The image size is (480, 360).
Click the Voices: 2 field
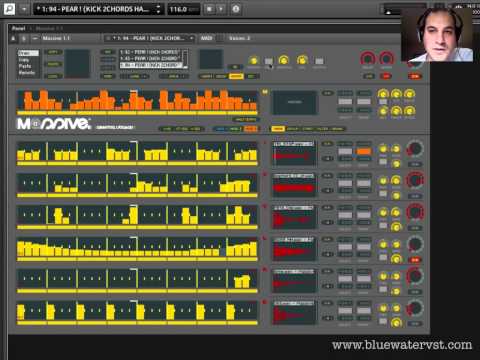tap(239, 38)
